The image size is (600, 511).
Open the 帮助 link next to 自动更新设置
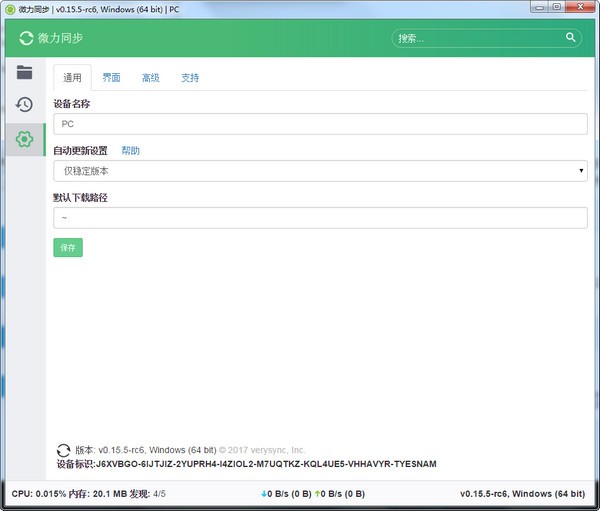[x=130, y=151]
